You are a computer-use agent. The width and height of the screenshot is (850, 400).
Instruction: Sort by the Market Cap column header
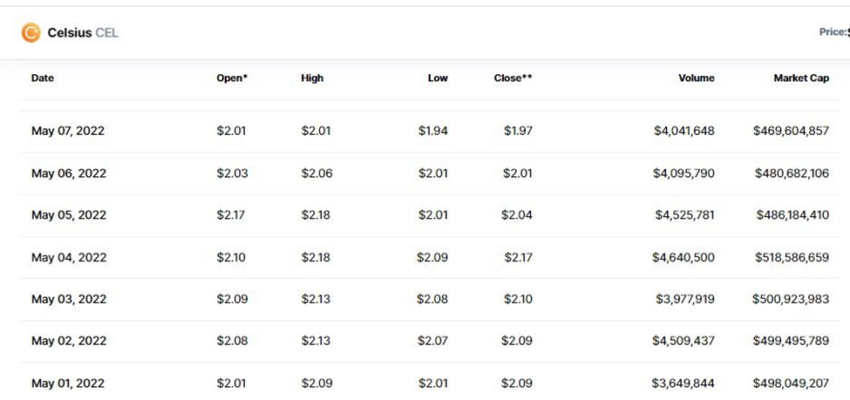(x=801, y=78)
